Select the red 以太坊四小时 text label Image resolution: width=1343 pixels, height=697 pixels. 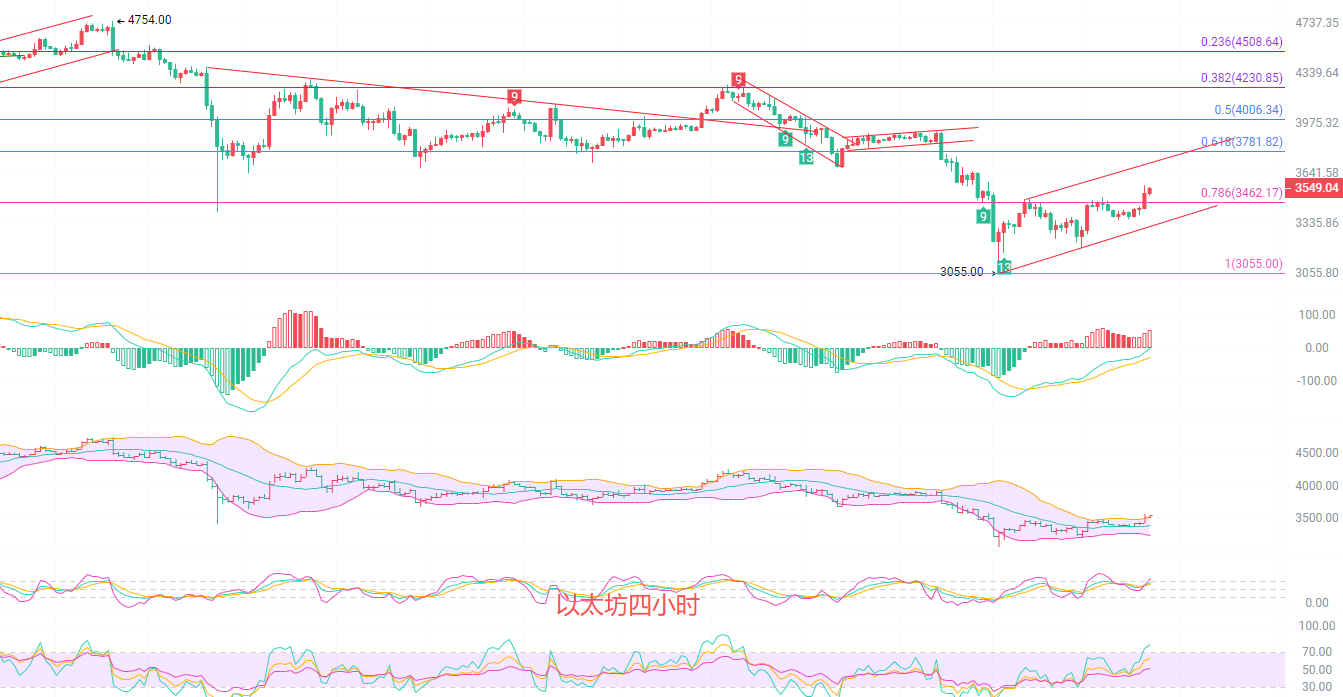[627, 605]
